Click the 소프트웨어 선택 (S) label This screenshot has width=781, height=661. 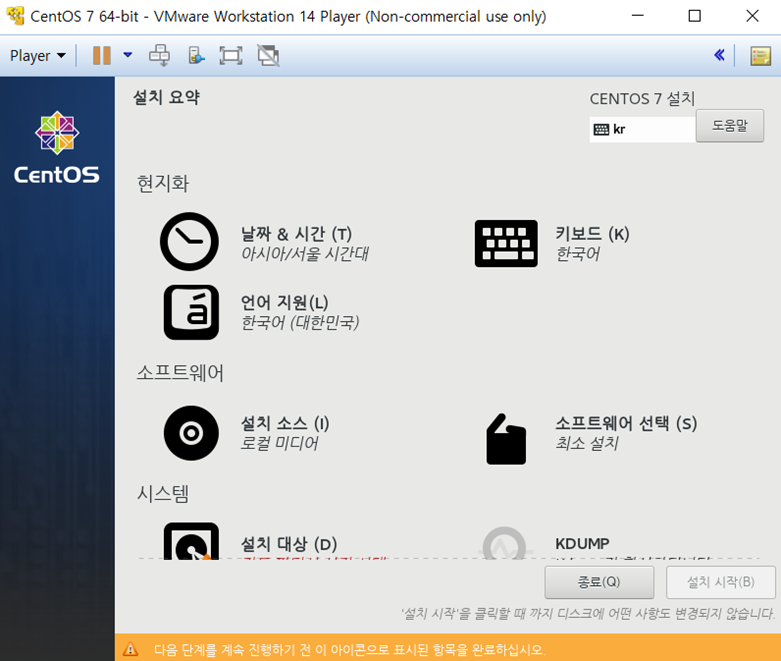[x=626, y=423]
